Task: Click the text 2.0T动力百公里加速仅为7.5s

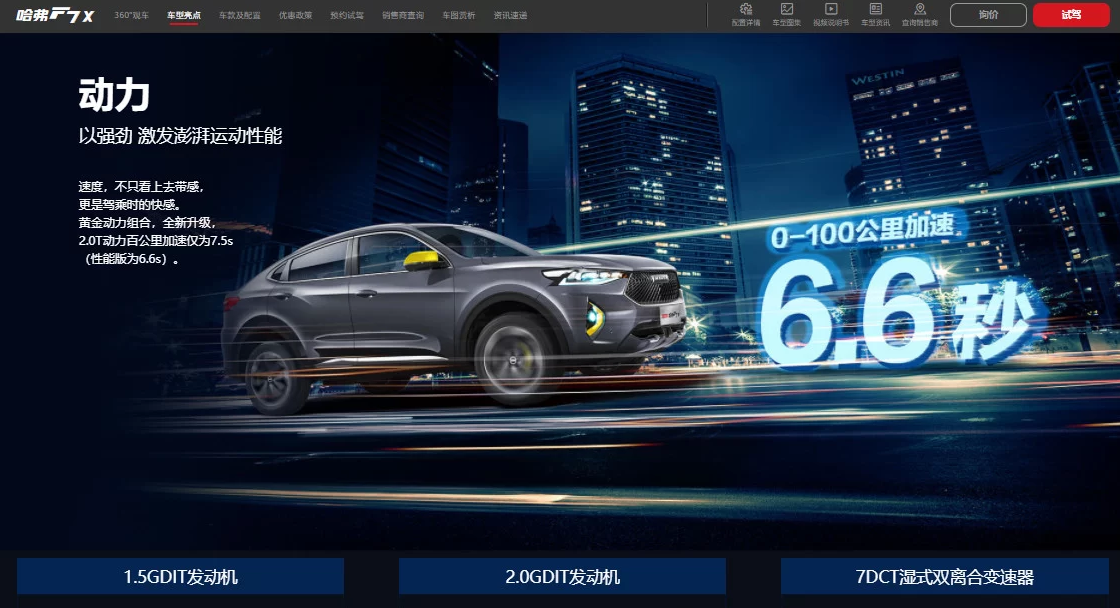Action: tap(156, 241)
